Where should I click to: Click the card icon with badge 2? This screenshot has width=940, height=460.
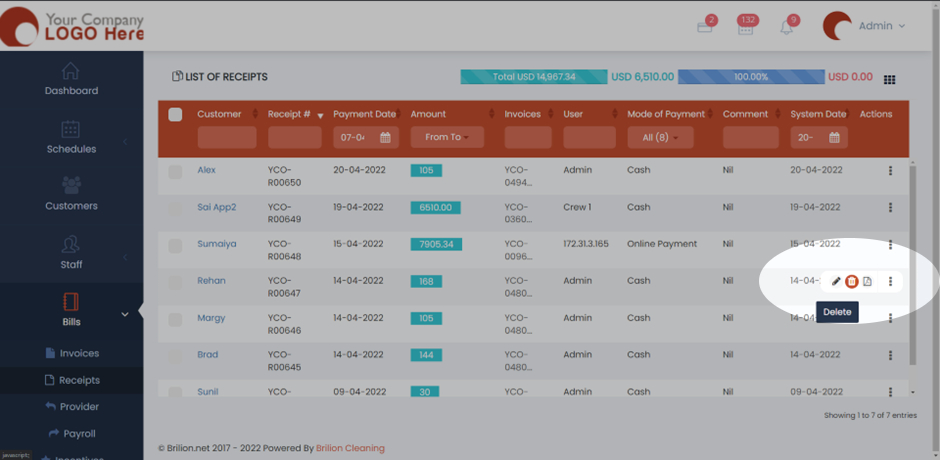coord(705,27)
